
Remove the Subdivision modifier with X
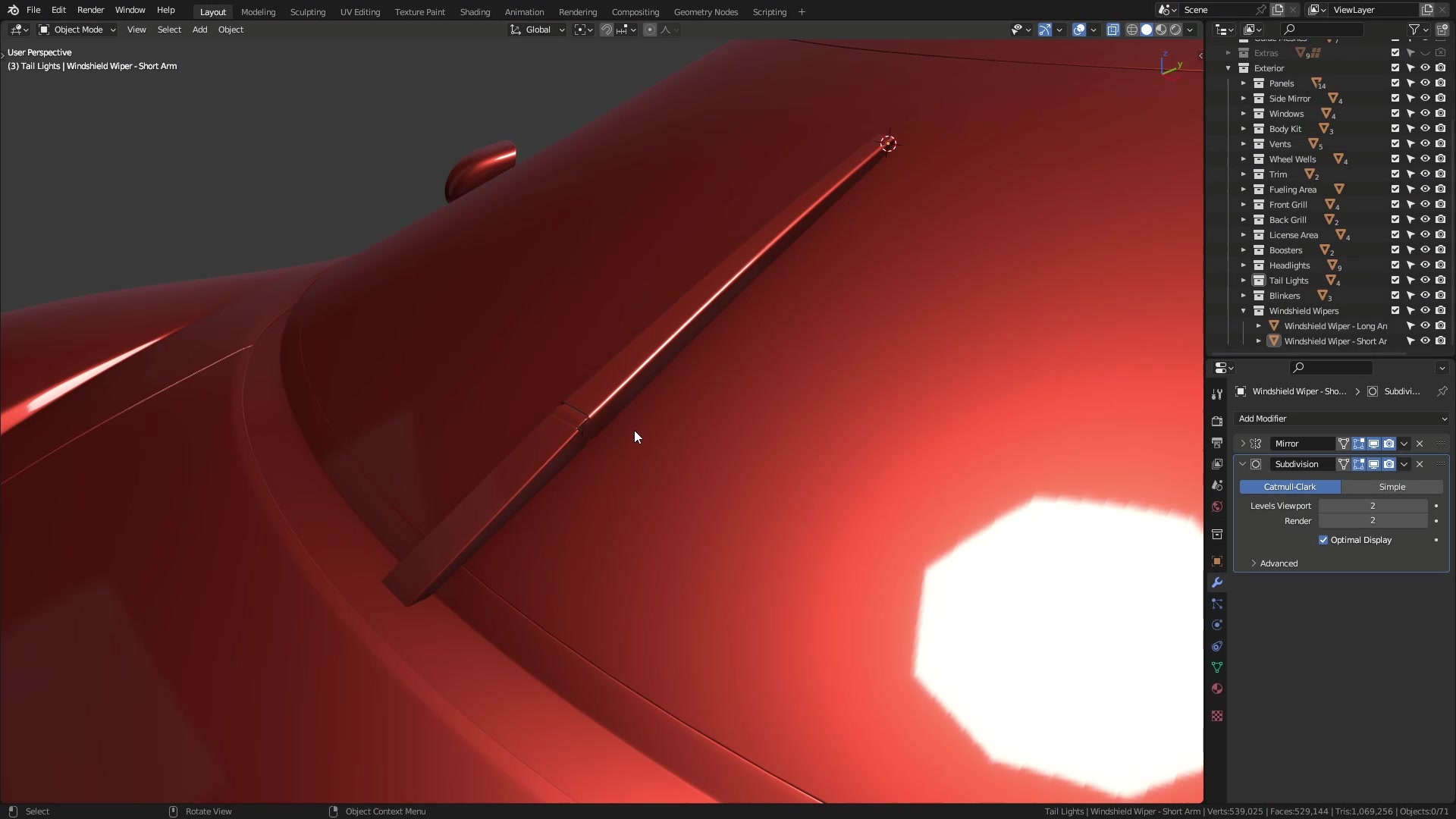pyautogui.click(x=1420, y=464)
